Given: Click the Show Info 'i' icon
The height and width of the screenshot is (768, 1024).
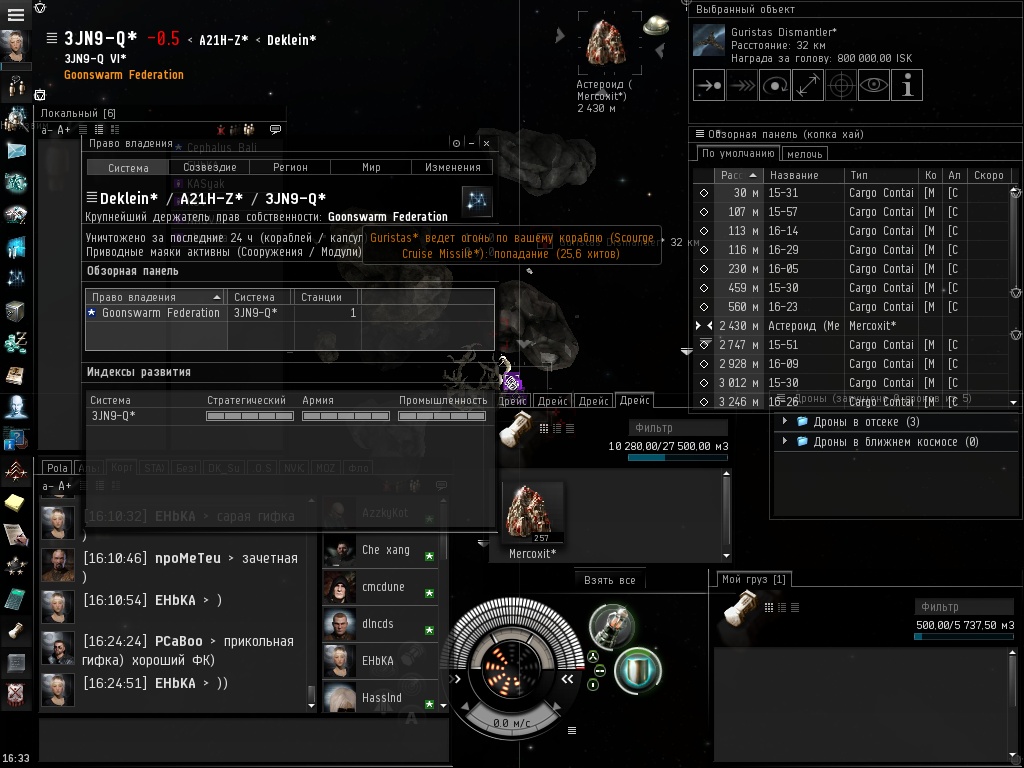Looking at the screenshot, I should pos(907,86).
